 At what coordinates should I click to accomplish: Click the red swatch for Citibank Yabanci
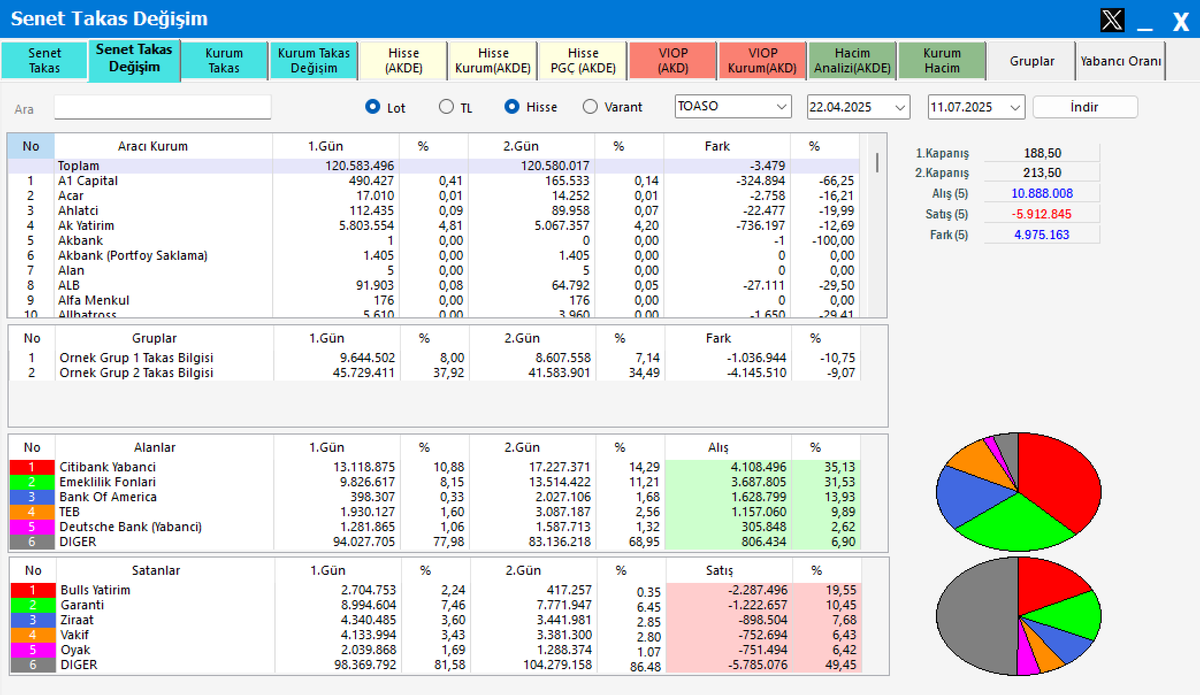pos(32,467)
